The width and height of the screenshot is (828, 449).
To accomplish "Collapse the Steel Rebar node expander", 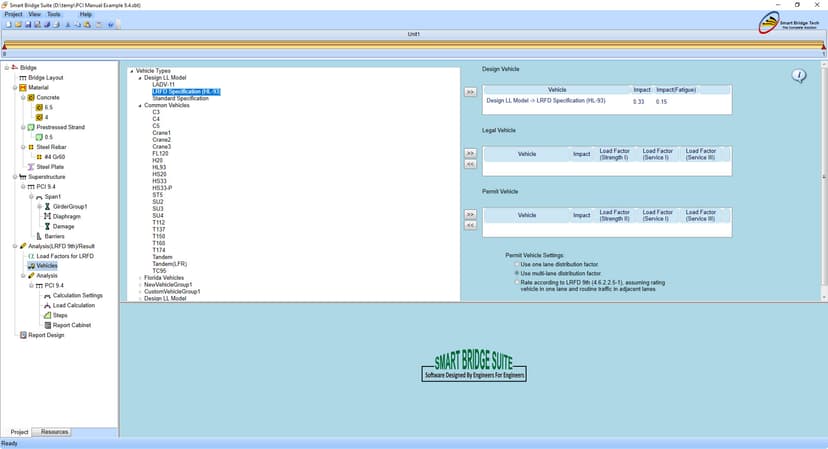I will (23, 147).
